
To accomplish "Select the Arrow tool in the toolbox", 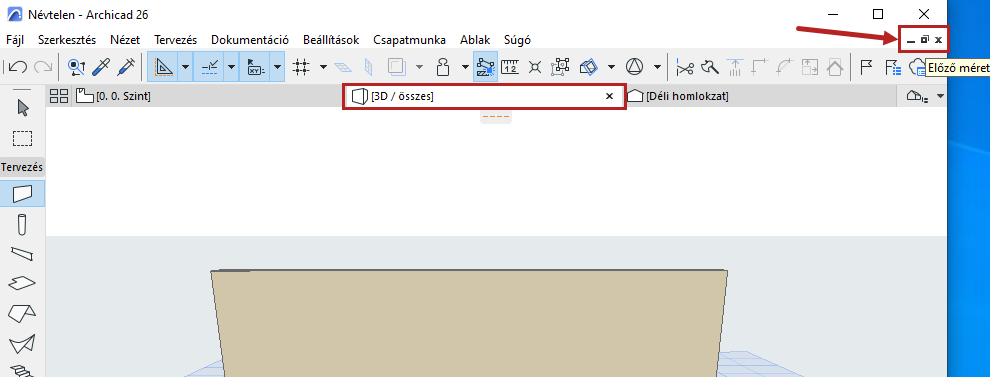I will coord(23,108).
